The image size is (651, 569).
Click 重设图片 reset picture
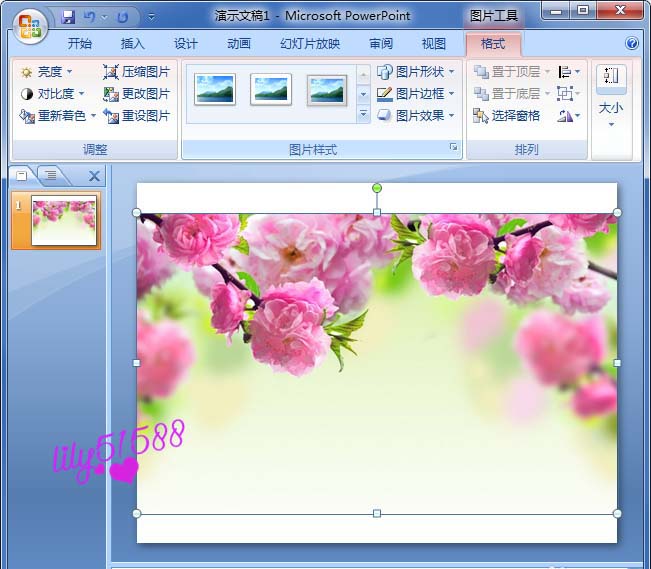click(137, 116)
